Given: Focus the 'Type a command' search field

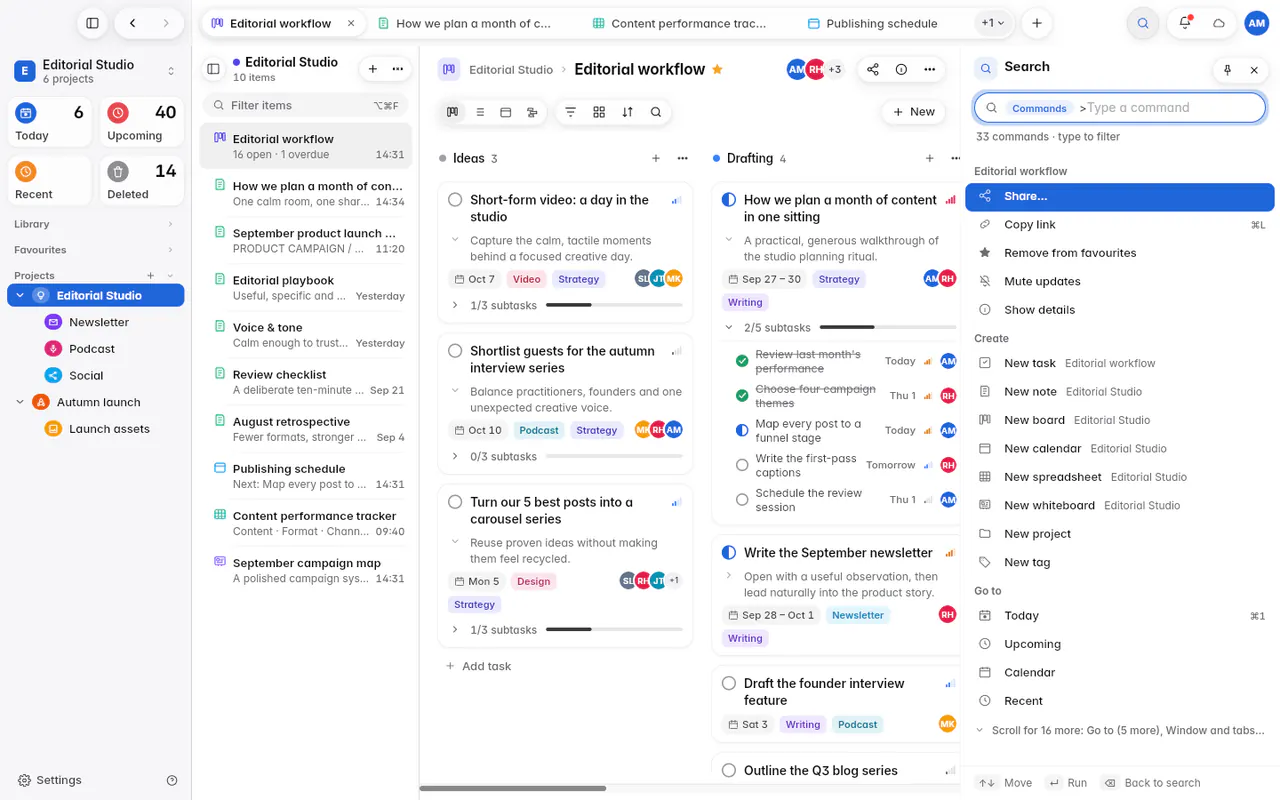Looking at the screenshot, I should point(1120,108).
